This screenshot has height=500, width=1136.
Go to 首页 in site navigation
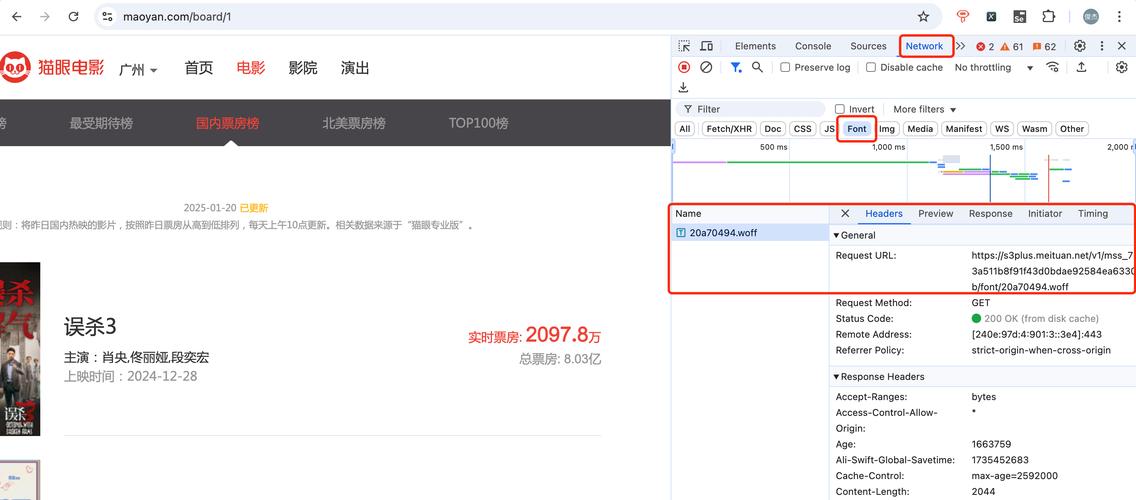pos(199,68)
